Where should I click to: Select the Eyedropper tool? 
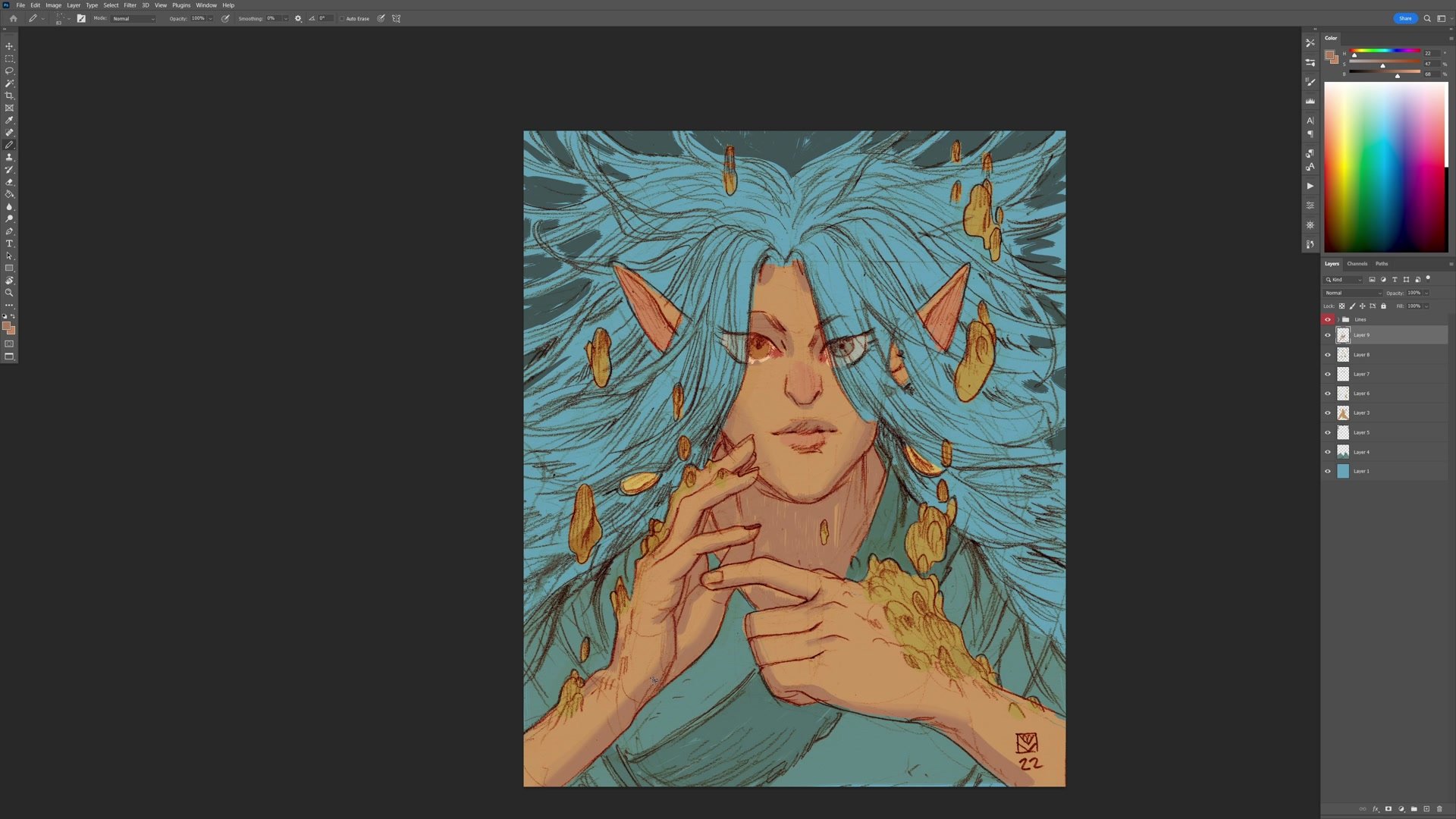(9, 120)
